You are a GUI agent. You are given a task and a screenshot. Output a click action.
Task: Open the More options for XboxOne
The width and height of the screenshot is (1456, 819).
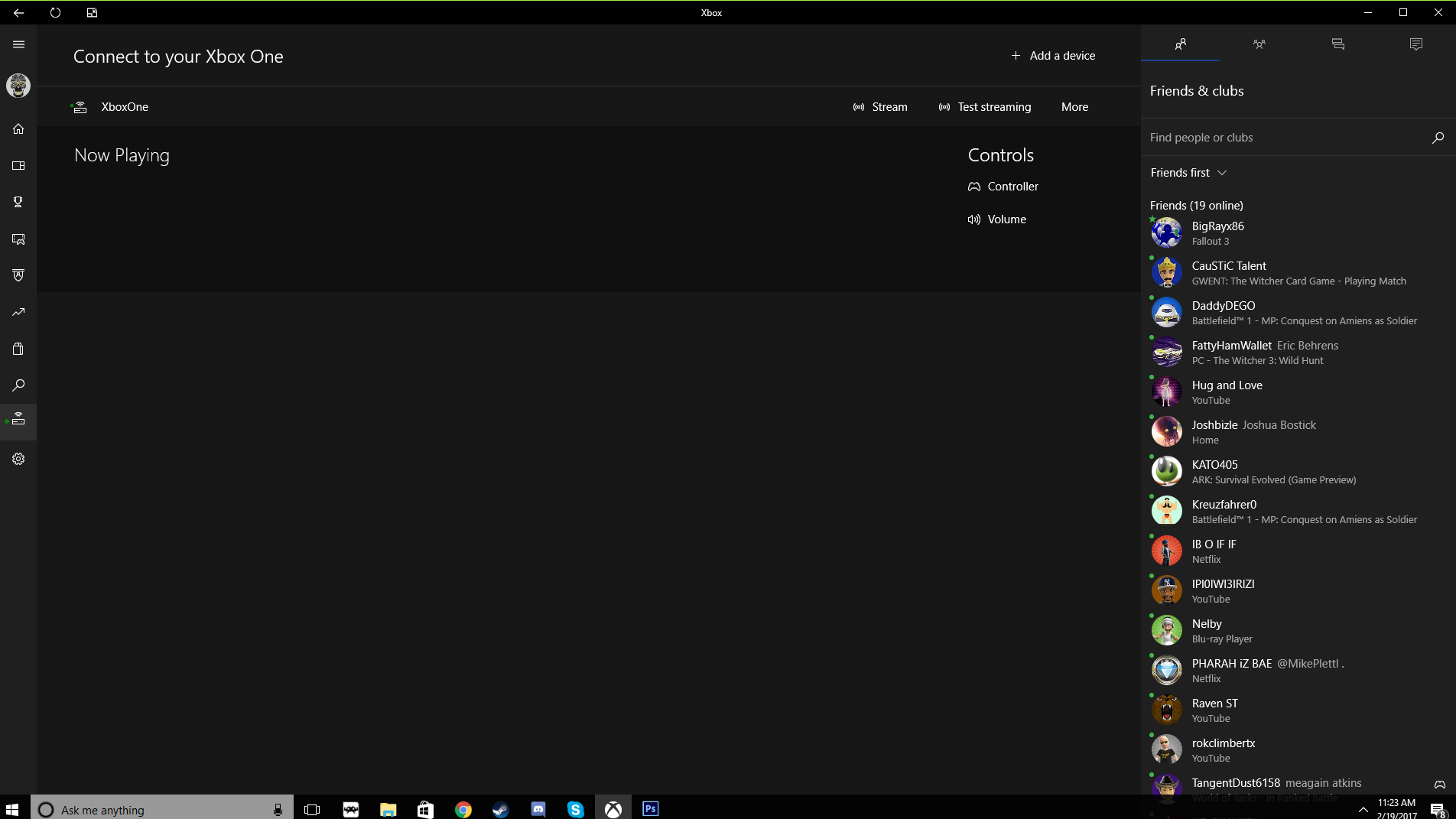(x=1074, y=107)
